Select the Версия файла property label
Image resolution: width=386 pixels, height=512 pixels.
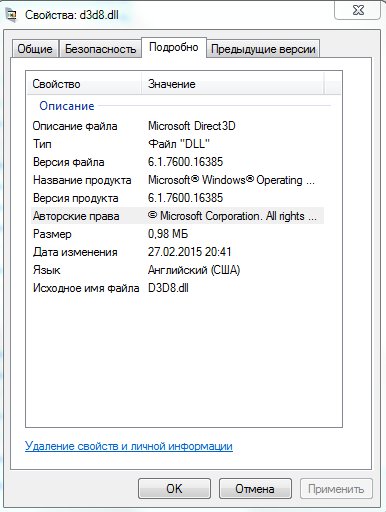click(x=69, y=162)
